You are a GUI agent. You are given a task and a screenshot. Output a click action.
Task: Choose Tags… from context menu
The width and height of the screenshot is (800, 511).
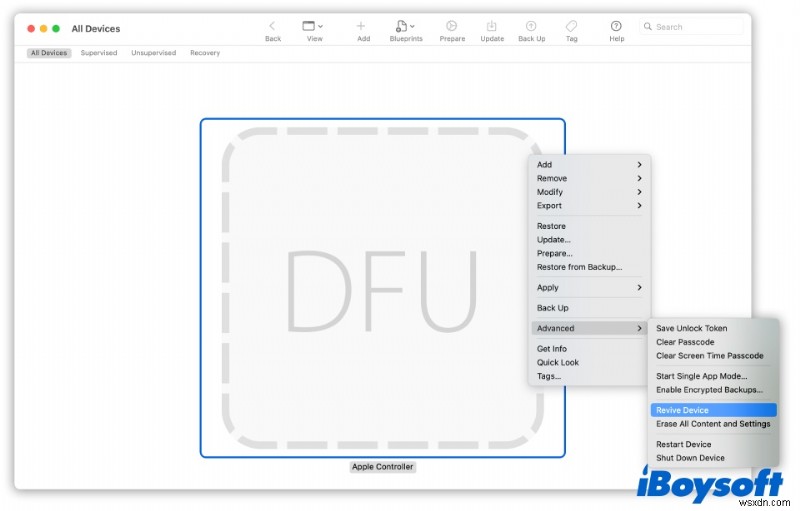[590, 377]
